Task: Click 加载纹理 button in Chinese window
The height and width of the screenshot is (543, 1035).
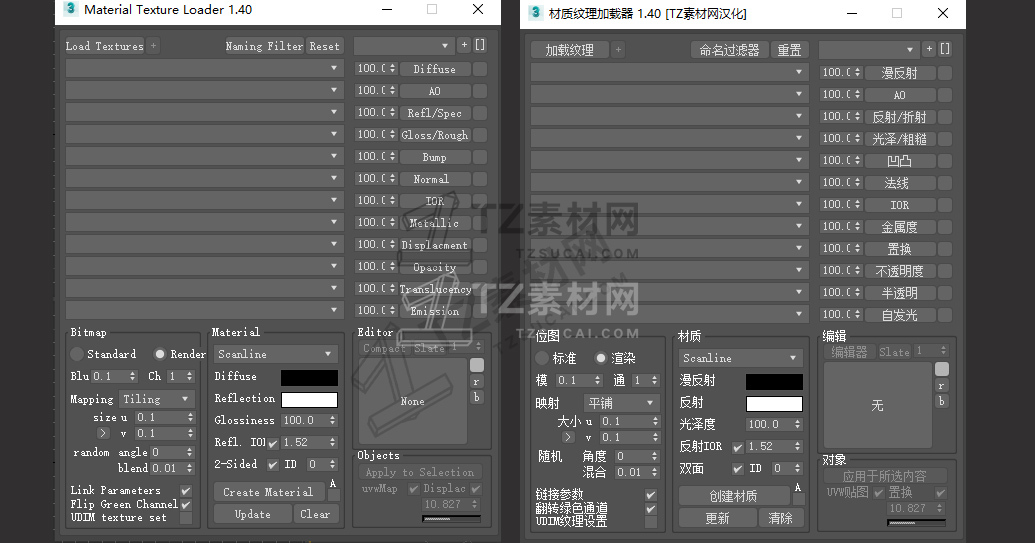Action: coord(569,50)
